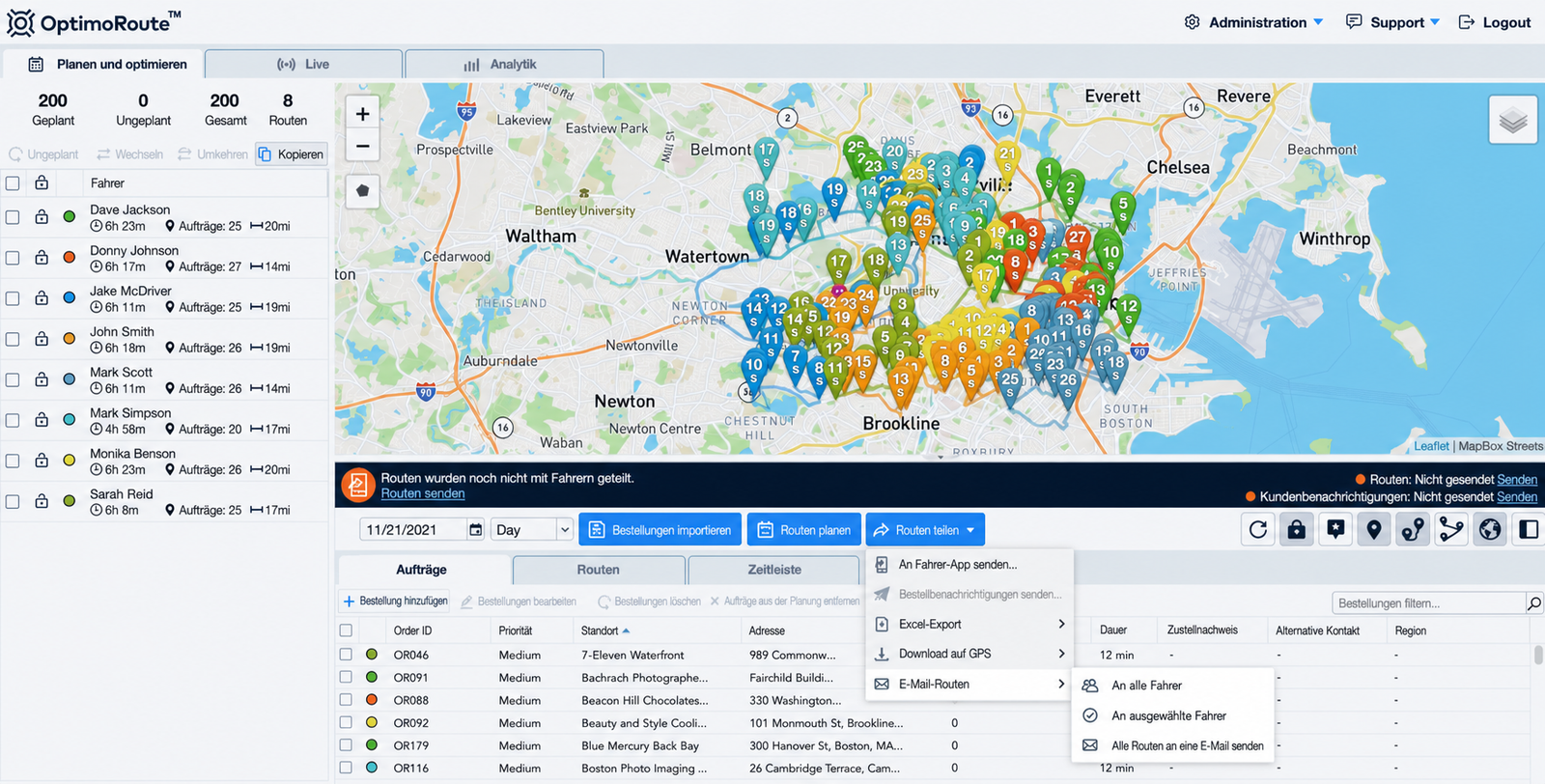Click the orange route sharing notice icon
The width and height of the screenshot is (1545, 784).
(x=357, y=485)
